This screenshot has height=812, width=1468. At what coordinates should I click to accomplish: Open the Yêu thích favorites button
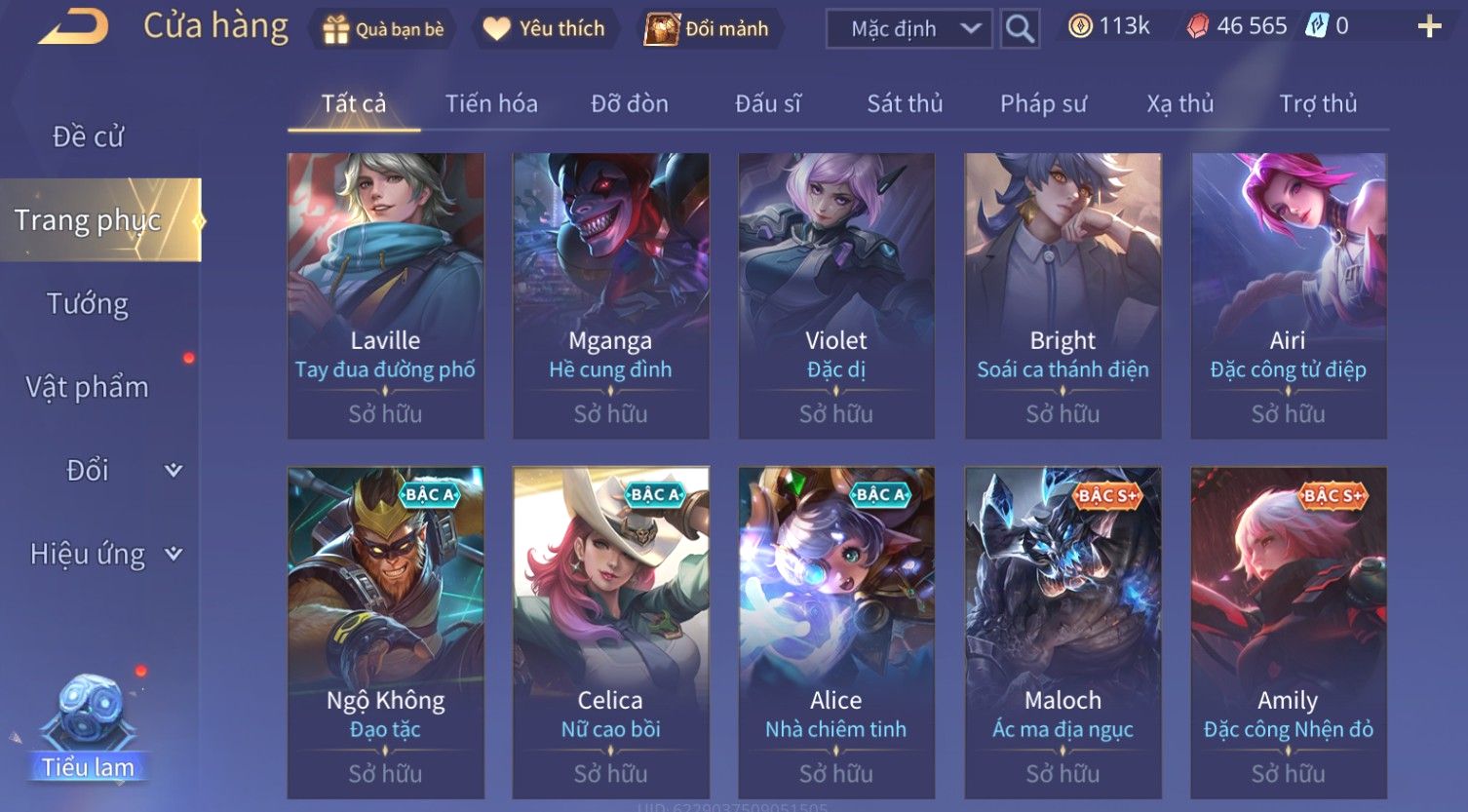click(x=545, y=29)
